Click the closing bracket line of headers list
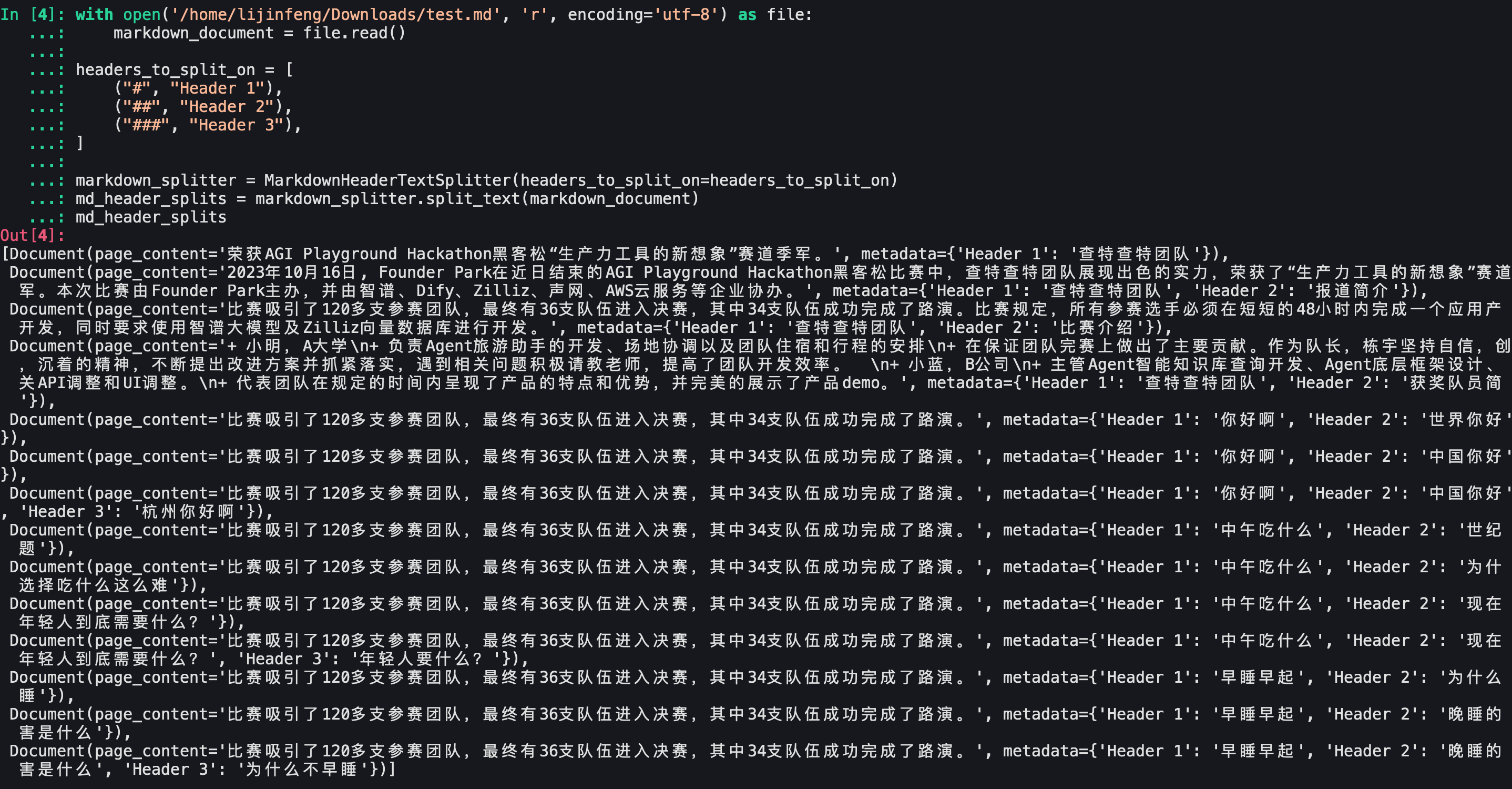1512x789 pixels. pos(80,143)
